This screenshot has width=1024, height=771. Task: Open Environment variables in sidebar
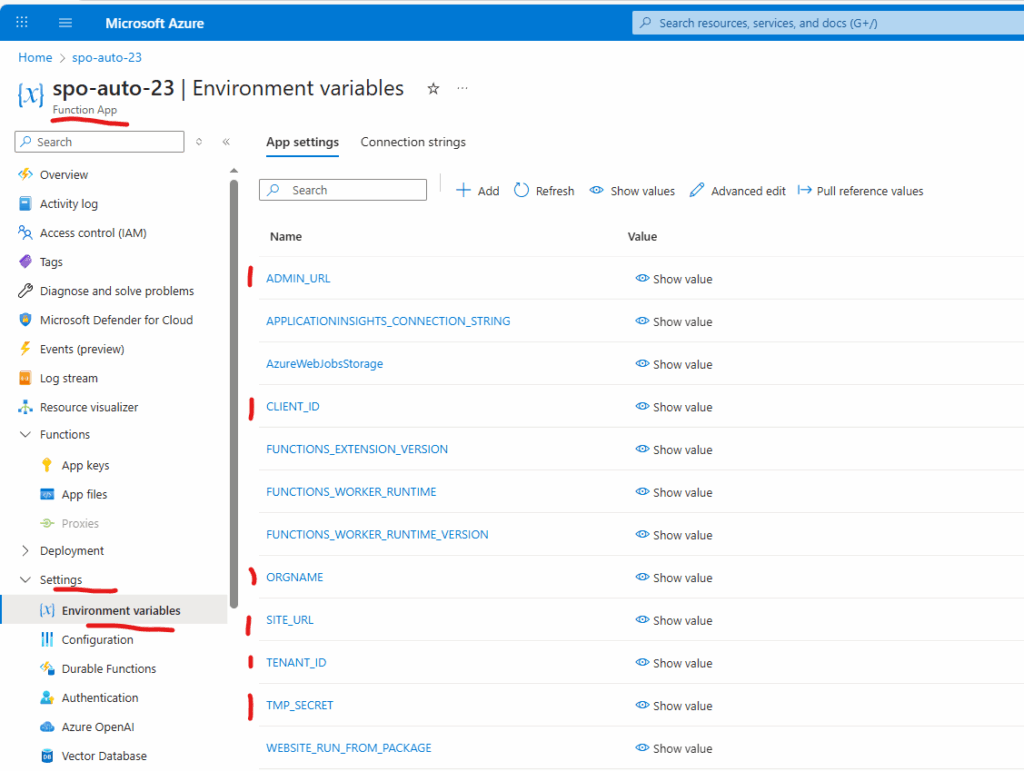(x=114, y=610)
